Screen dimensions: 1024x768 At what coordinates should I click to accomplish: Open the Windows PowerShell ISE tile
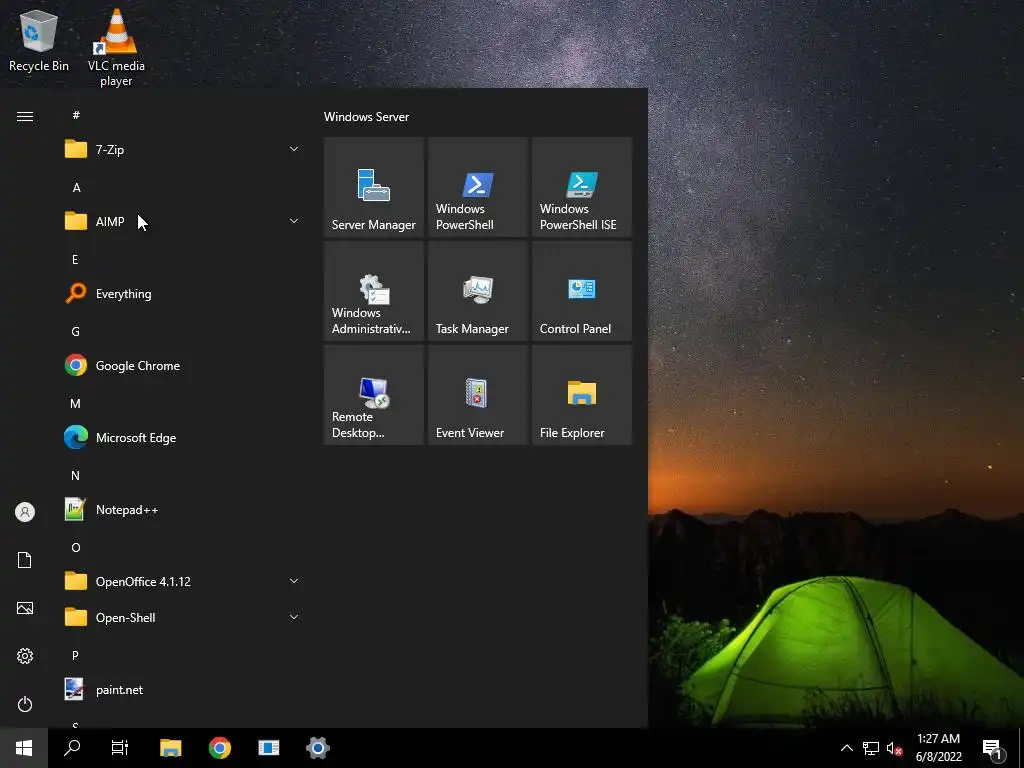tap(582, 187)
